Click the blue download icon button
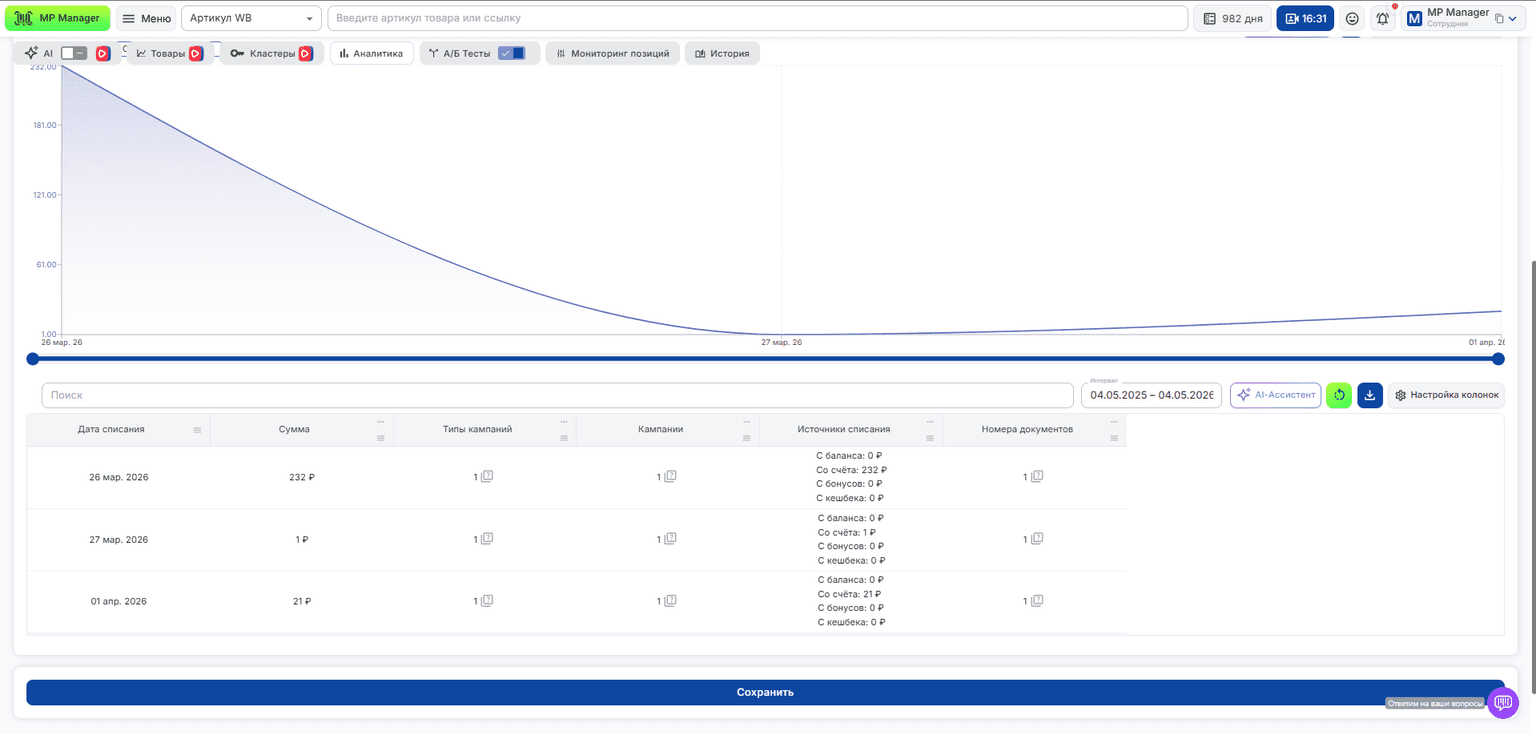1536x734 pixels. tap(1370, 395)
